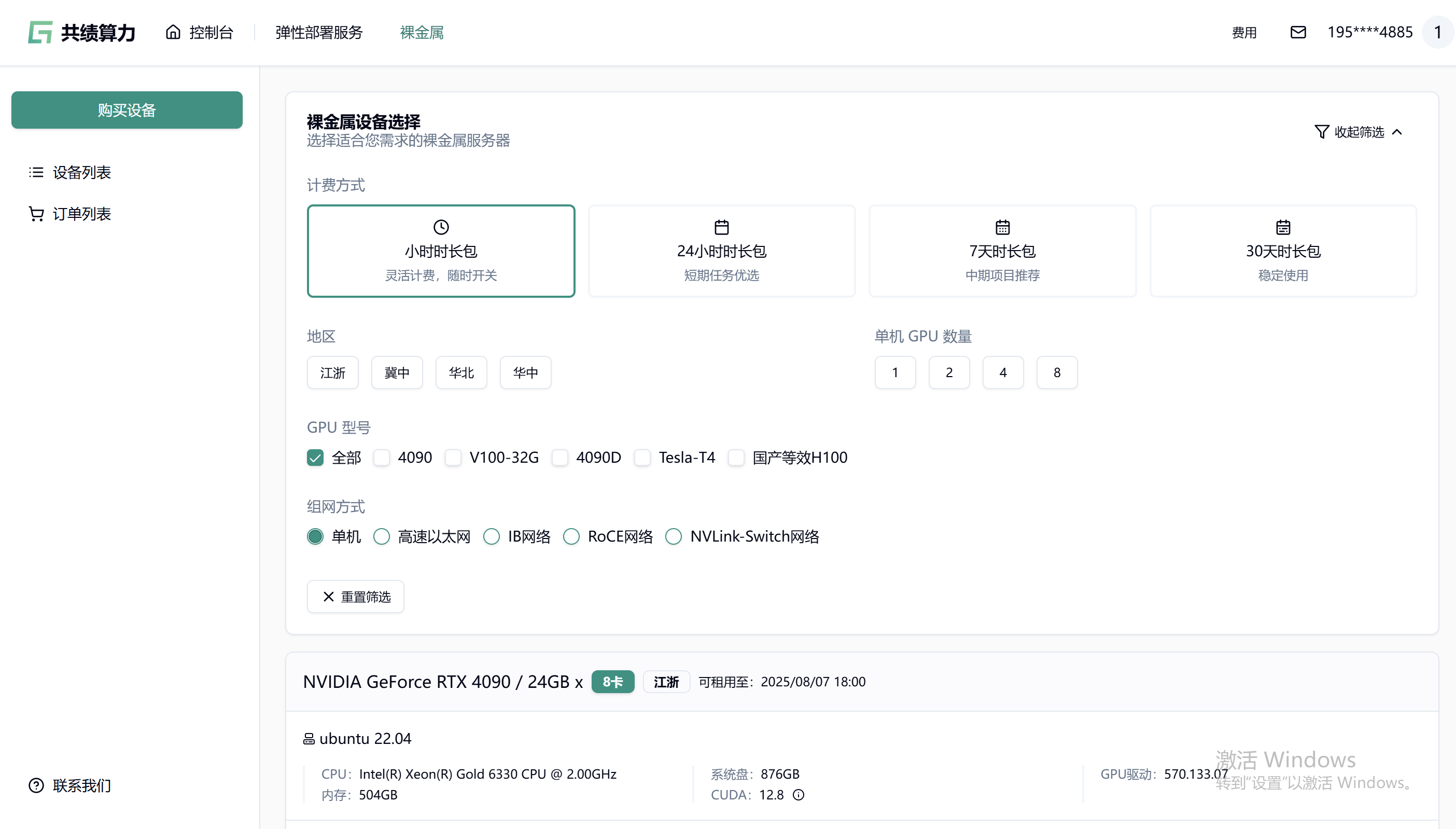Click the 876GB system disk value

[x=780, y=774]
